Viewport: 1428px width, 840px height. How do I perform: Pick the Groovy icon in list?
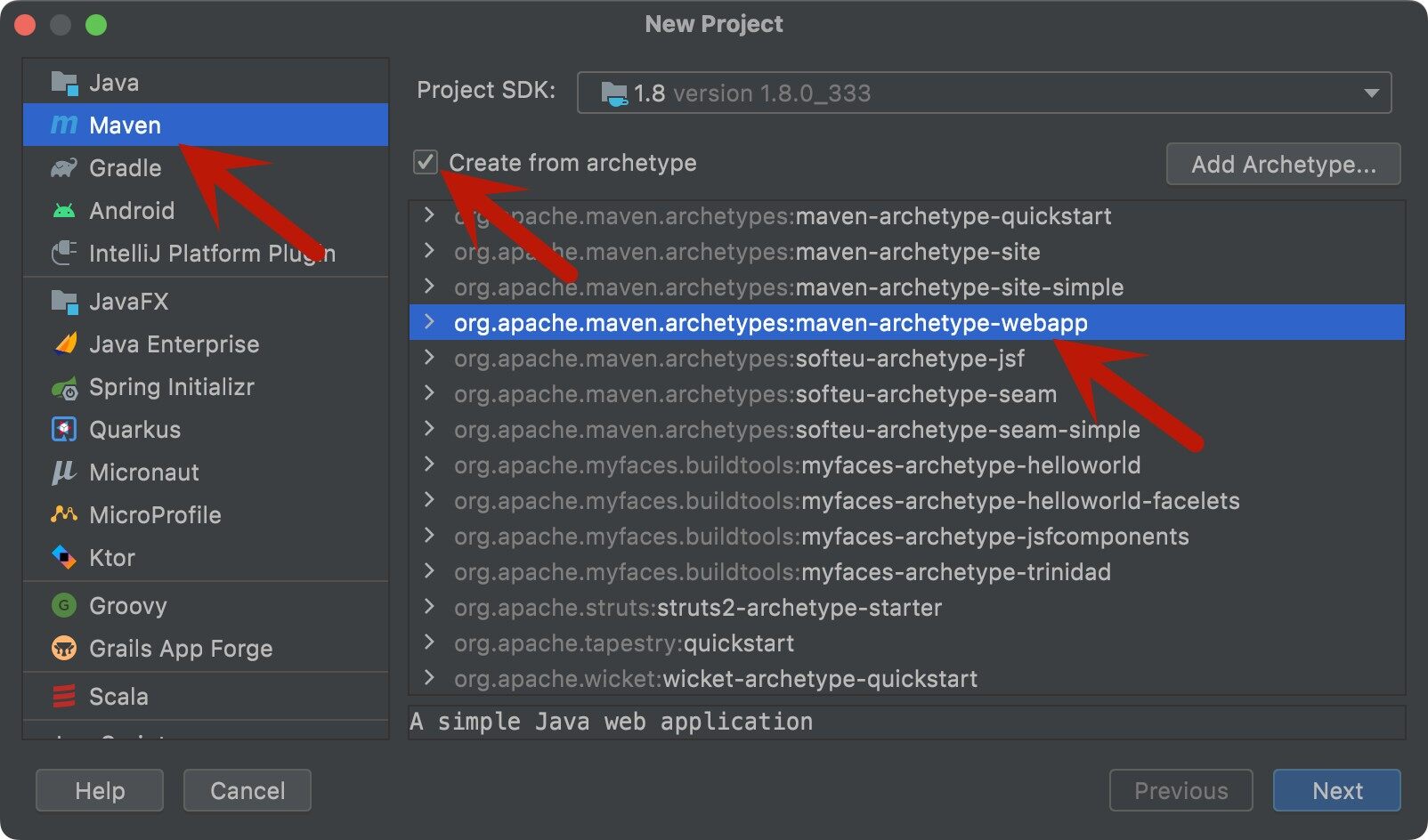(64, 606)
